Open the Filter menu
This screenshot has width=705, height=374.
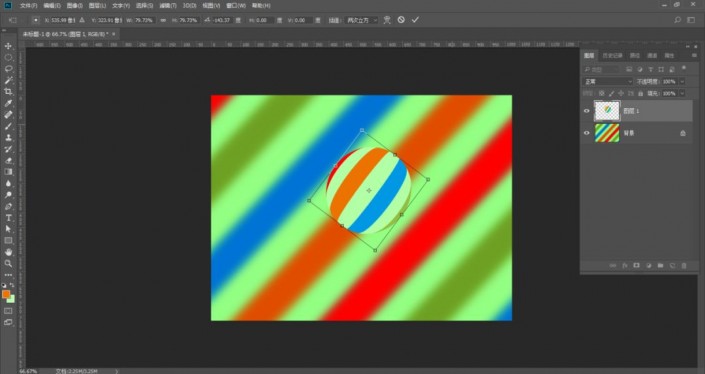[168, 6]
